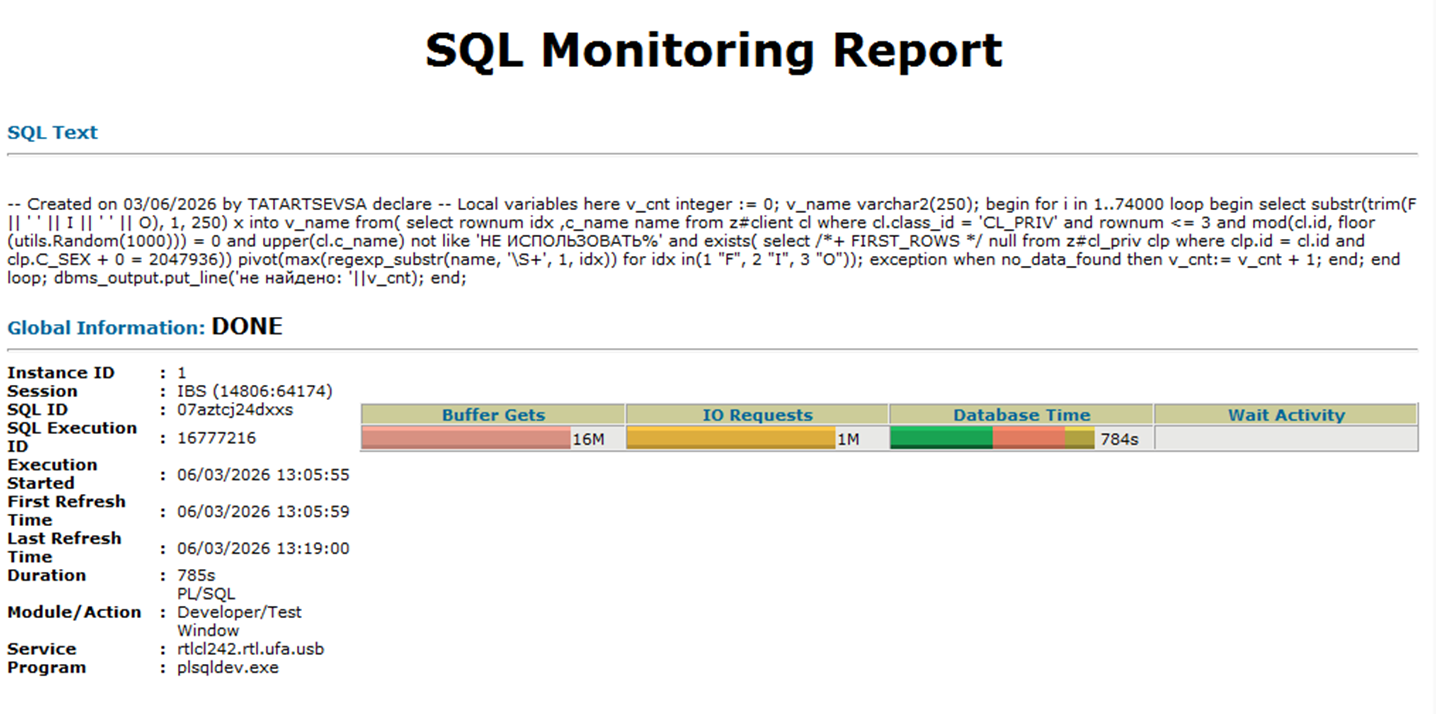The height and width of the screenshot is (714, 1436).
Task: Click the green Database Time segment
Action: pos(941,438)
